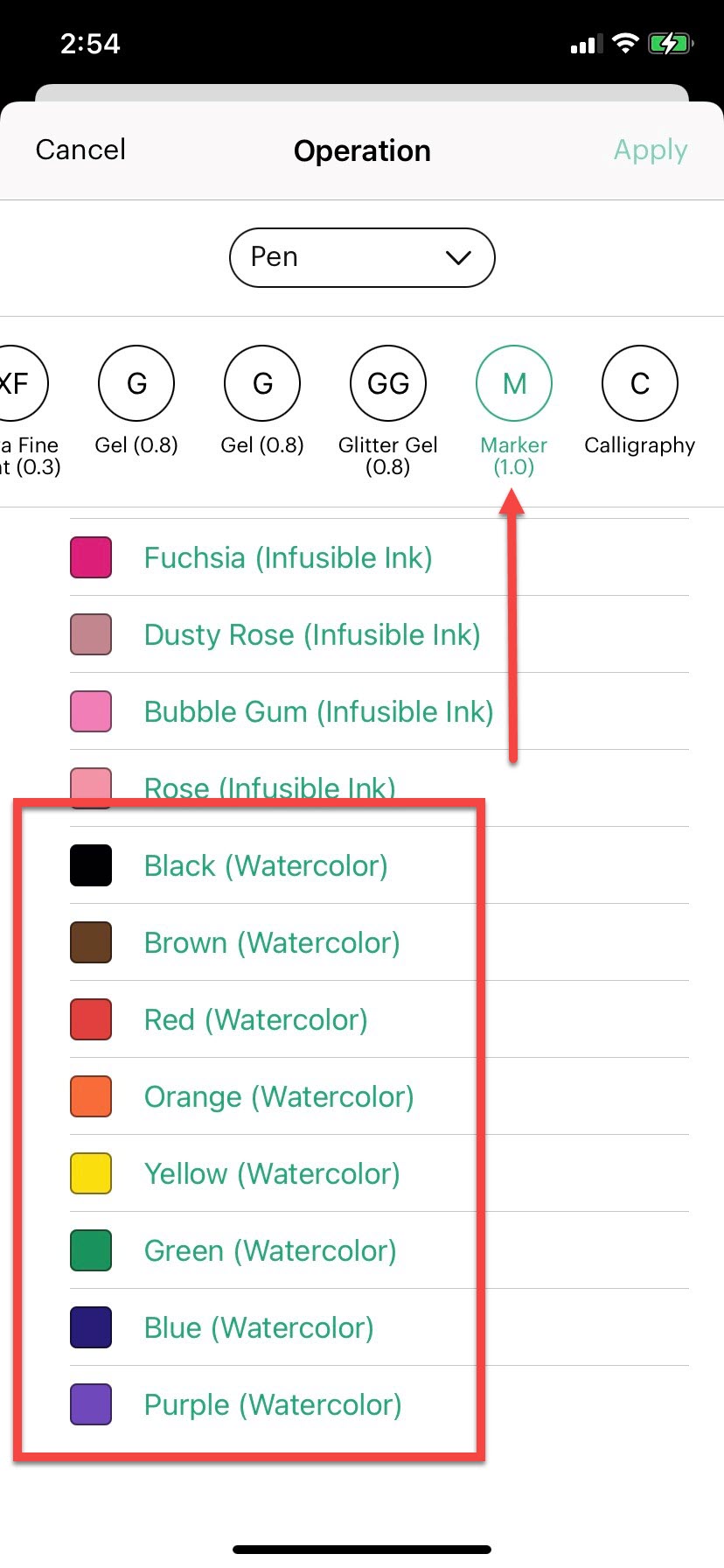Choose the second Gel (0.8) pen icon
This screenshot has height=1568, width=724.
[x=261, y=382]
